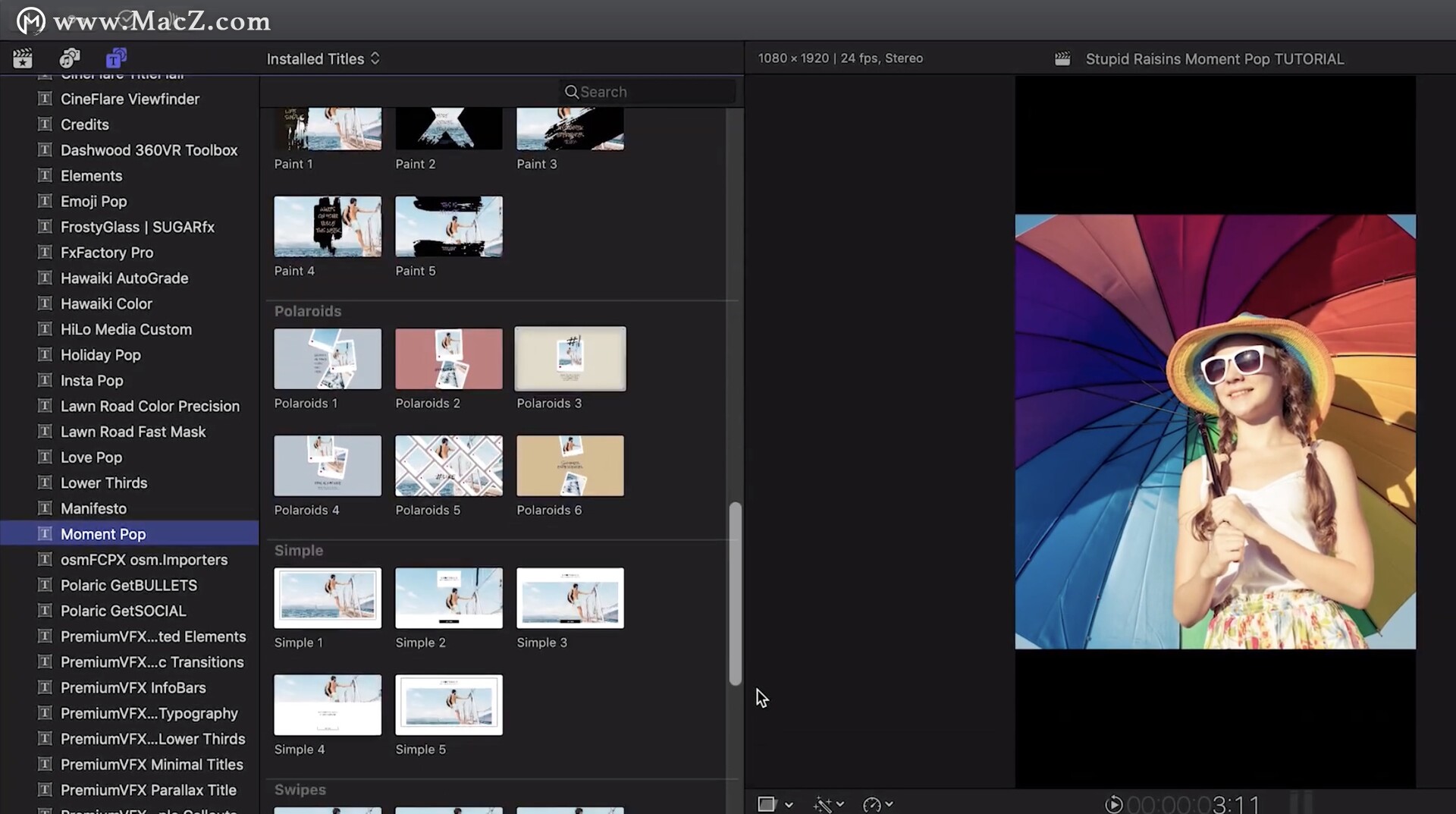Click the title icon beside Polaric GetBULLETS
Image resolution: width=1456 pixels, height=814 pixels.
pos(45,585)
